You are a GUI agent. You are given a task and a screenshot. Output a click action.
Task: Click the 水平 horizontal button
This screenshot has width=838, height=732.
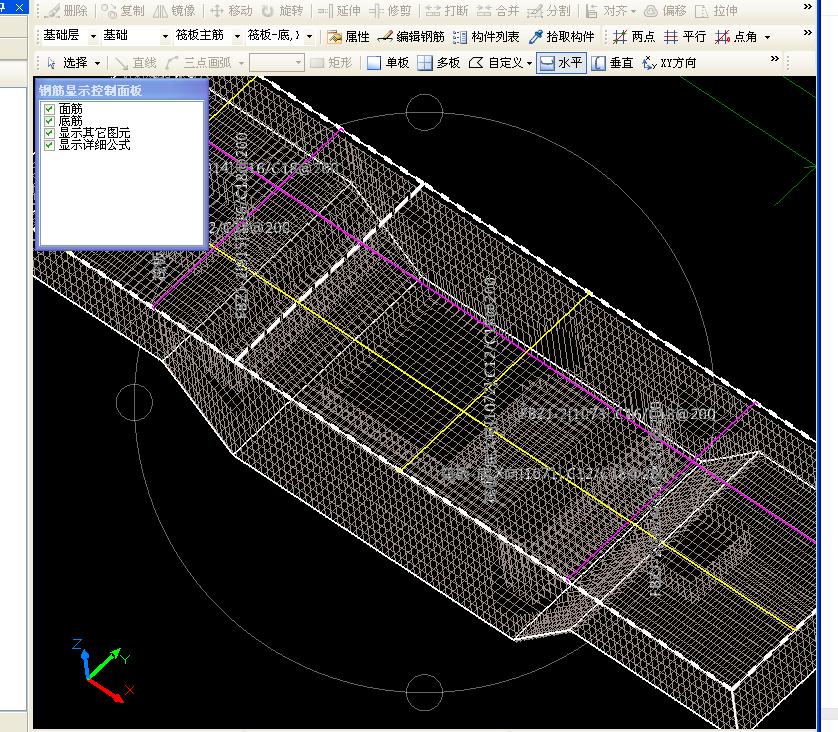pyautogui.click(x=561, y=63)
